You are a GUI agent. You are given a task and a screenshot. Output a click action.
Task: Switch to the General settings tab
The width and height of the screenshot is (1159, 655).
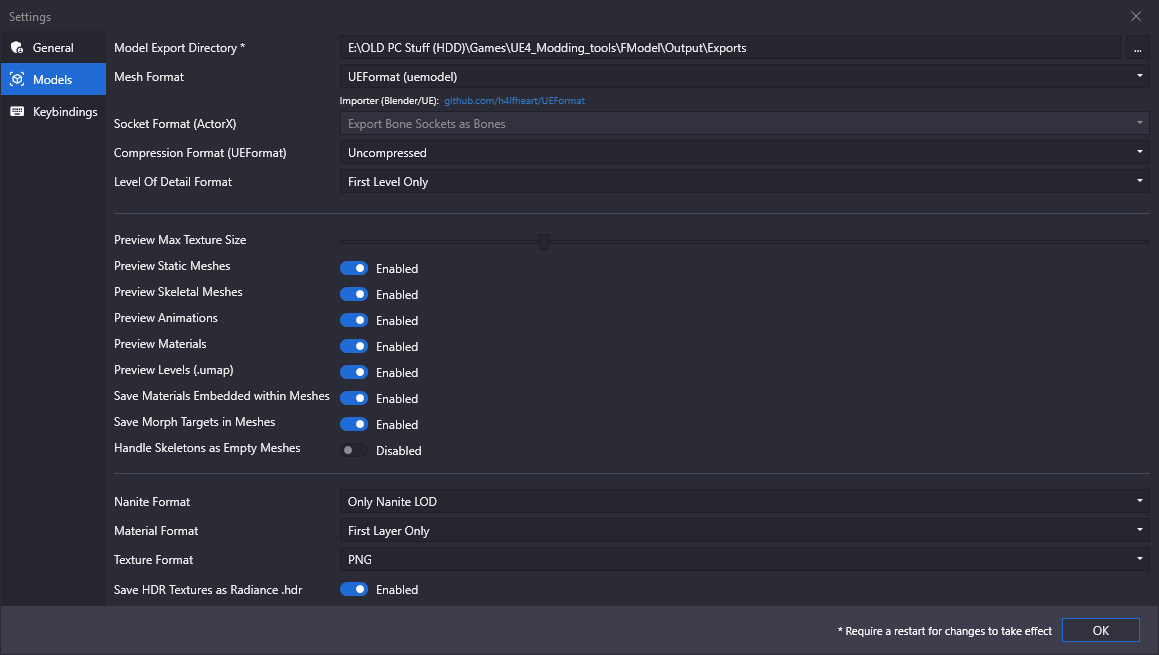[53, 48]
